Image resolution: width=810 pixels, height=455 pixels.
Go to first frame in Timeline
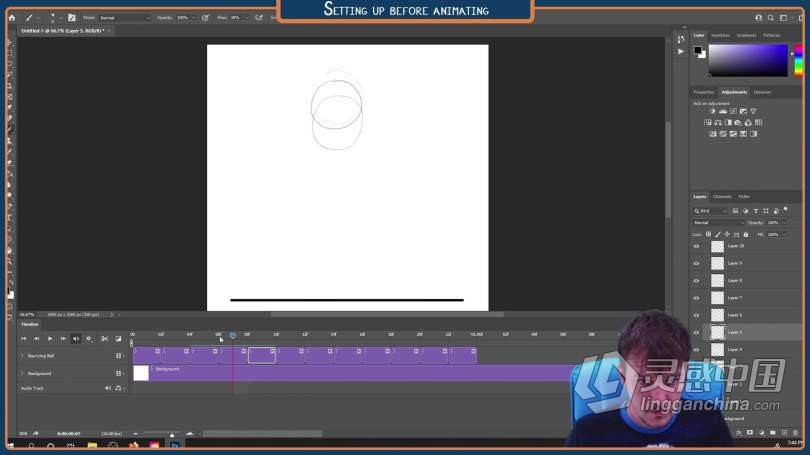point(23,339)
